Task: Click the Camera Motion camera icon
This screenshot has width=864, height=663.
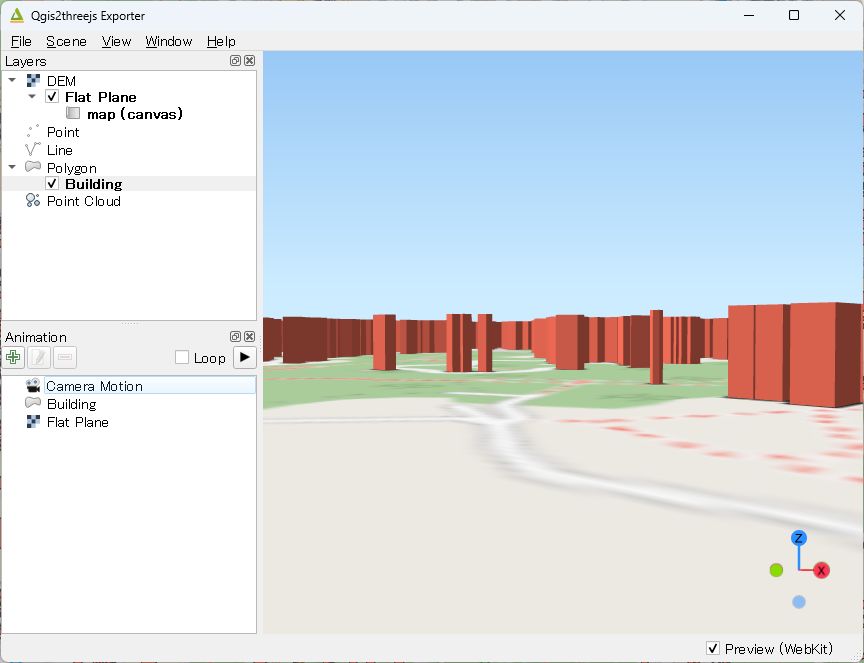Action: pyautogui.click(x=33, y=385)
